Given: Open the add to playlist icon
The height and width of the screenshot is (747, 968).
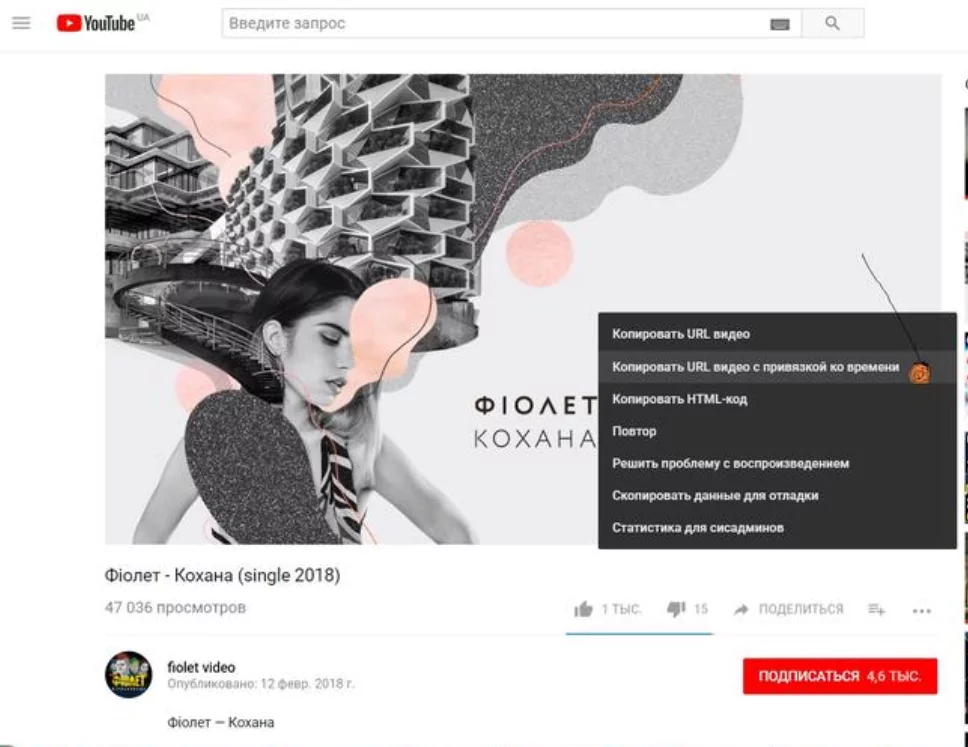Looking at the screenshot, I should pyautogui.click(x=876, y=609).
